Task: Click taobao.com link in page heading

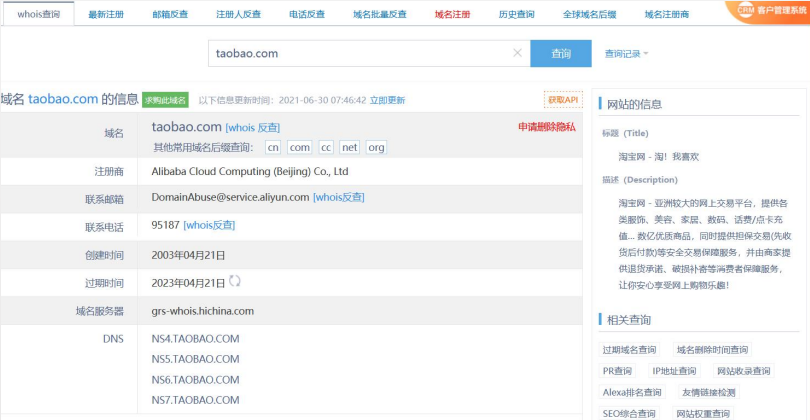Action: pyautogui.click(x=63, y=99)
